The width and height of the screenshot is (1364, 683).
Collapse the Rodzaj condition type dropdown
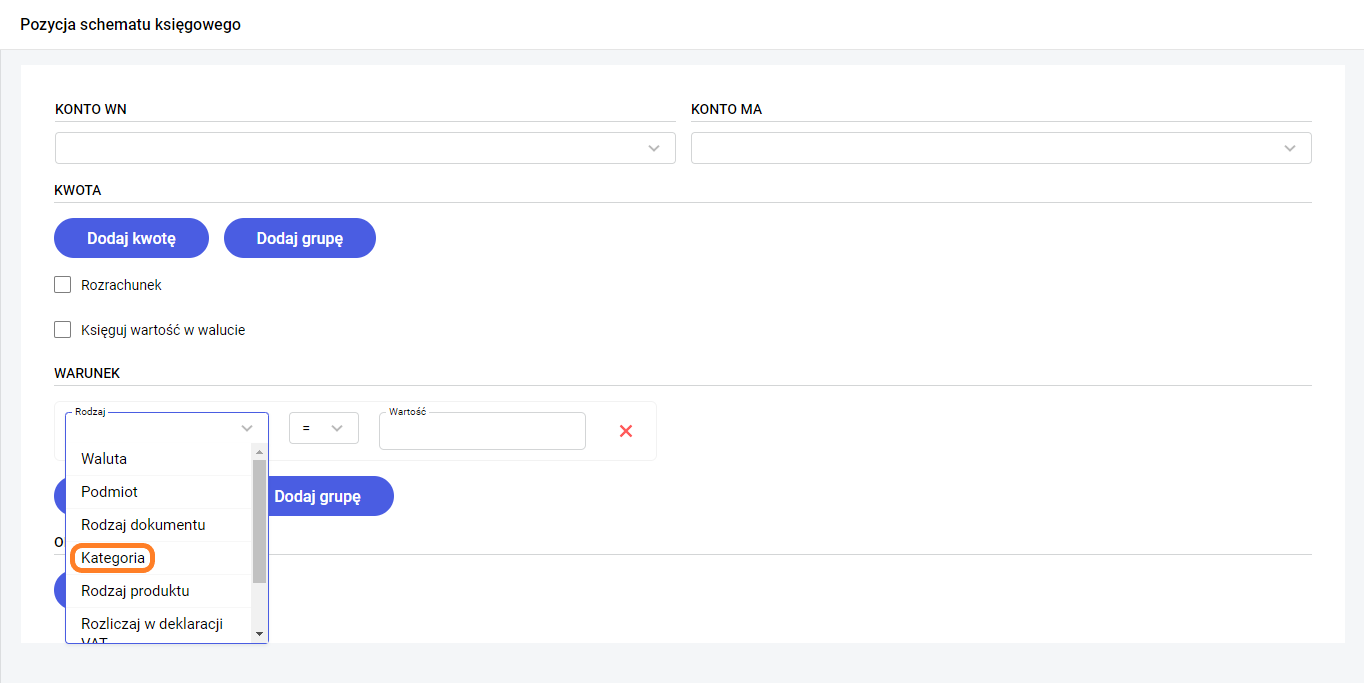pyautogui.click(x=247, y=428)
